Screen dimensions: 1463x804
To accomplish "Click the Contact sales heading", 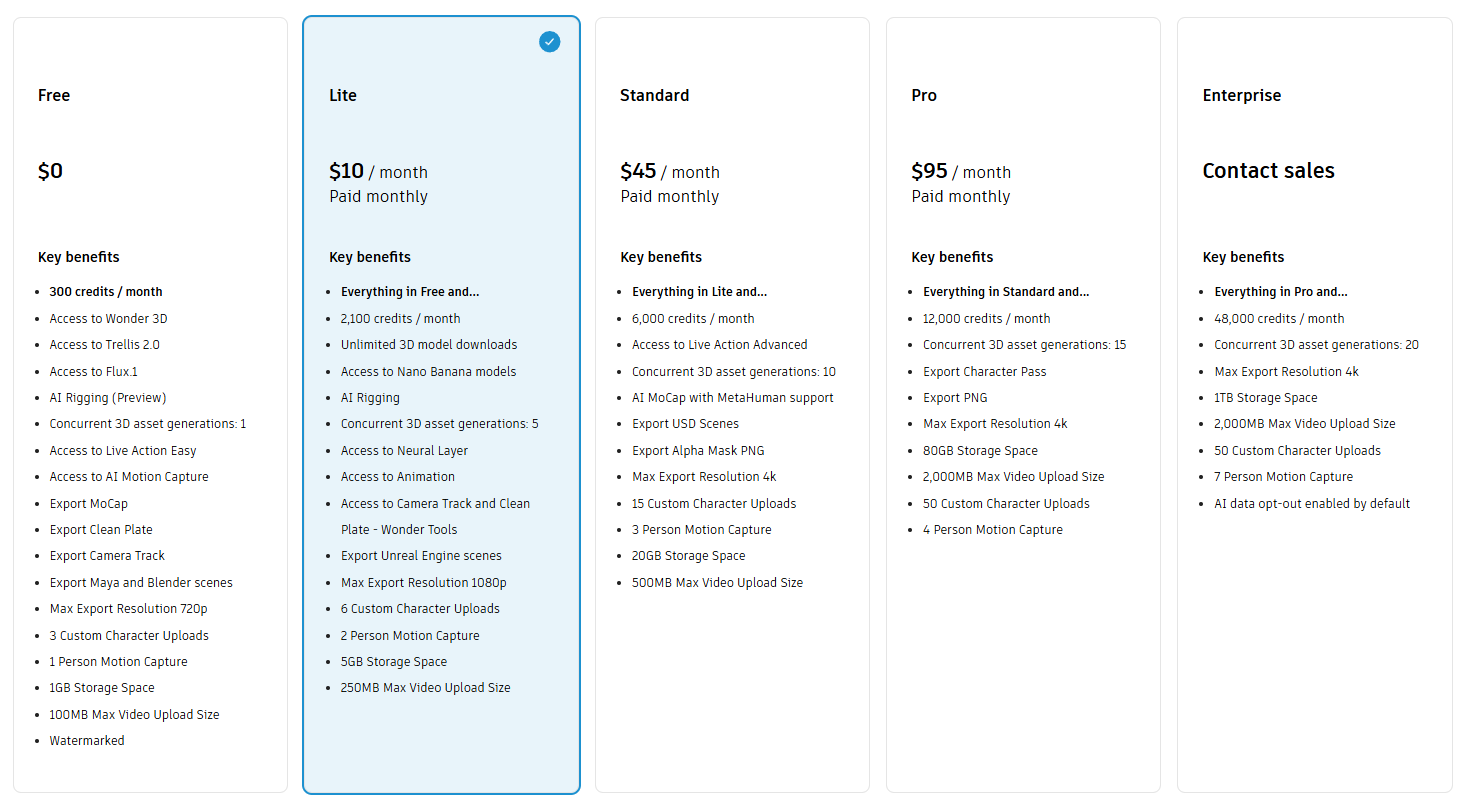I will point(1268,171).
